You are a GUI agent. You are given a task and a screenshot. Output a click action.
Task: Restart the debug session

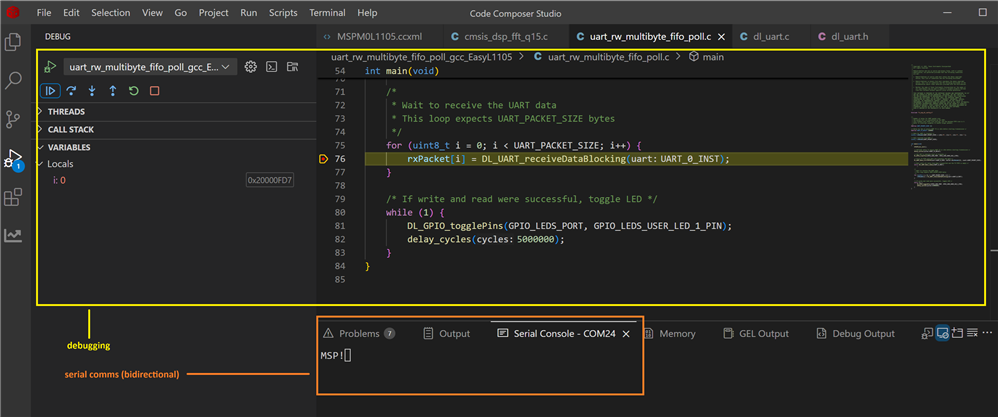point(133,91)
